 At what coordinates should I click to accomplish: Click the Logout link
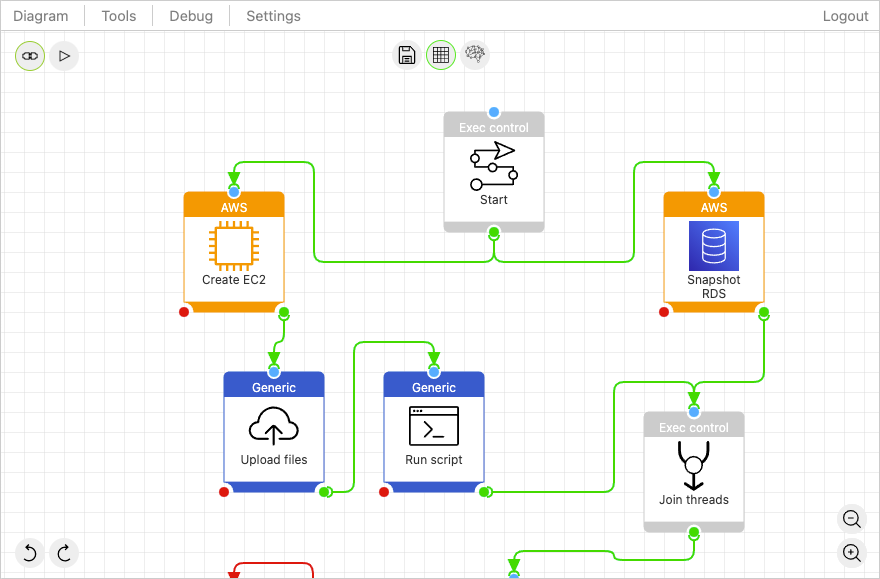click(845, 16)
